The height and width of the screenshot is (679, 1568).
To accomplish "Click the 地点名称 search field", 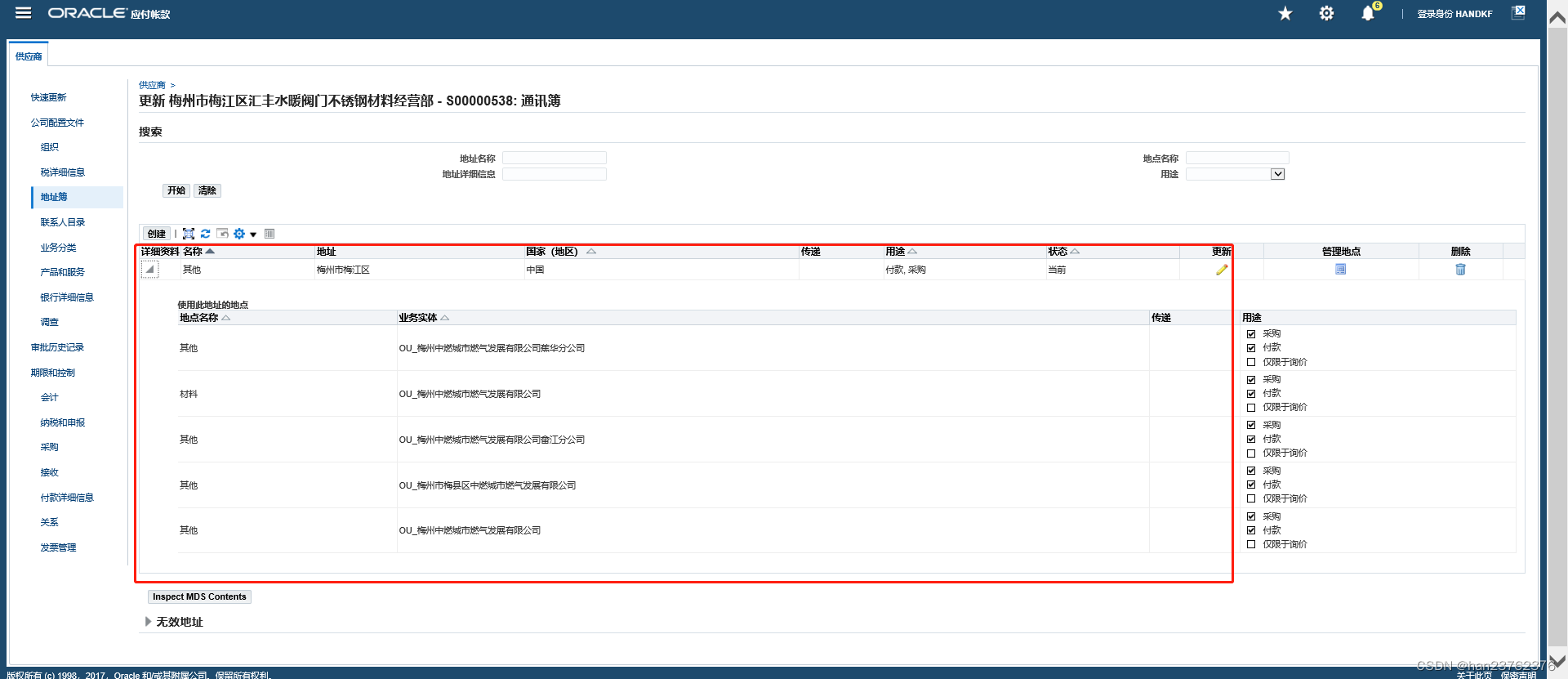I will coord(1237,158).
